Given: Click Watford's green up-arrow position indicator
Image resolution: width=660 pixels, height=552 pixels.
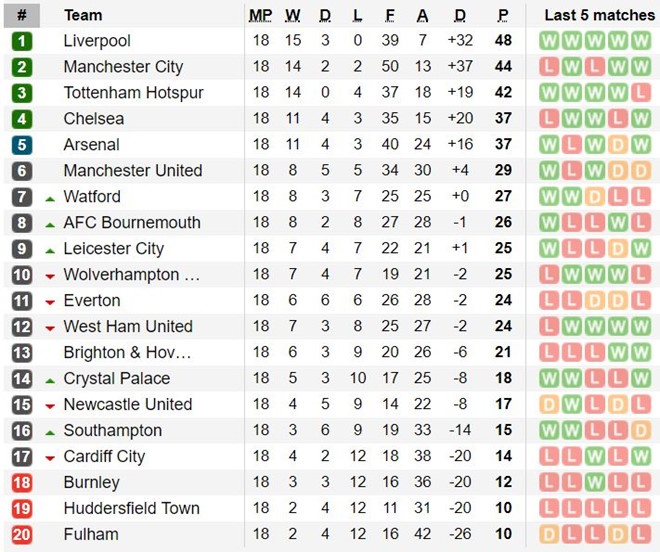Looking at the screenshot, I should click(49, 197).
